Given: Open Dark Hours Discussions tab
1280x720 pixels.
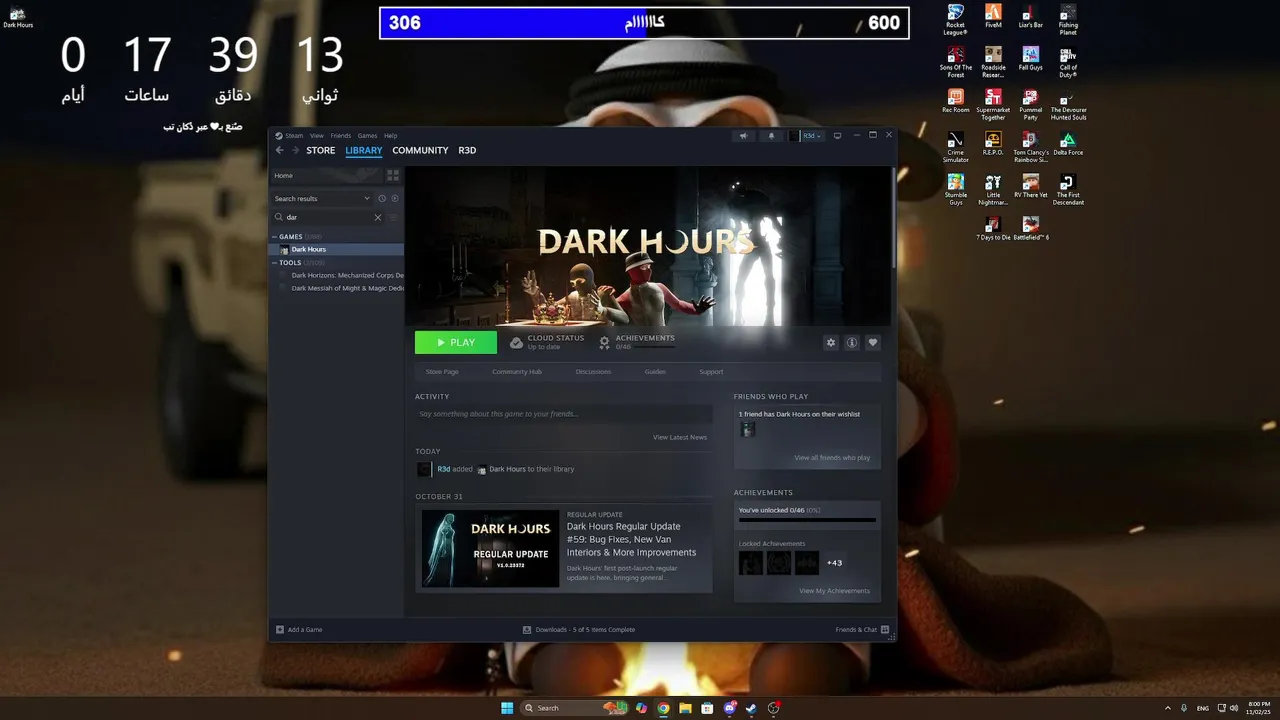Looking at the screenshot, I should (x=593, y=372).
